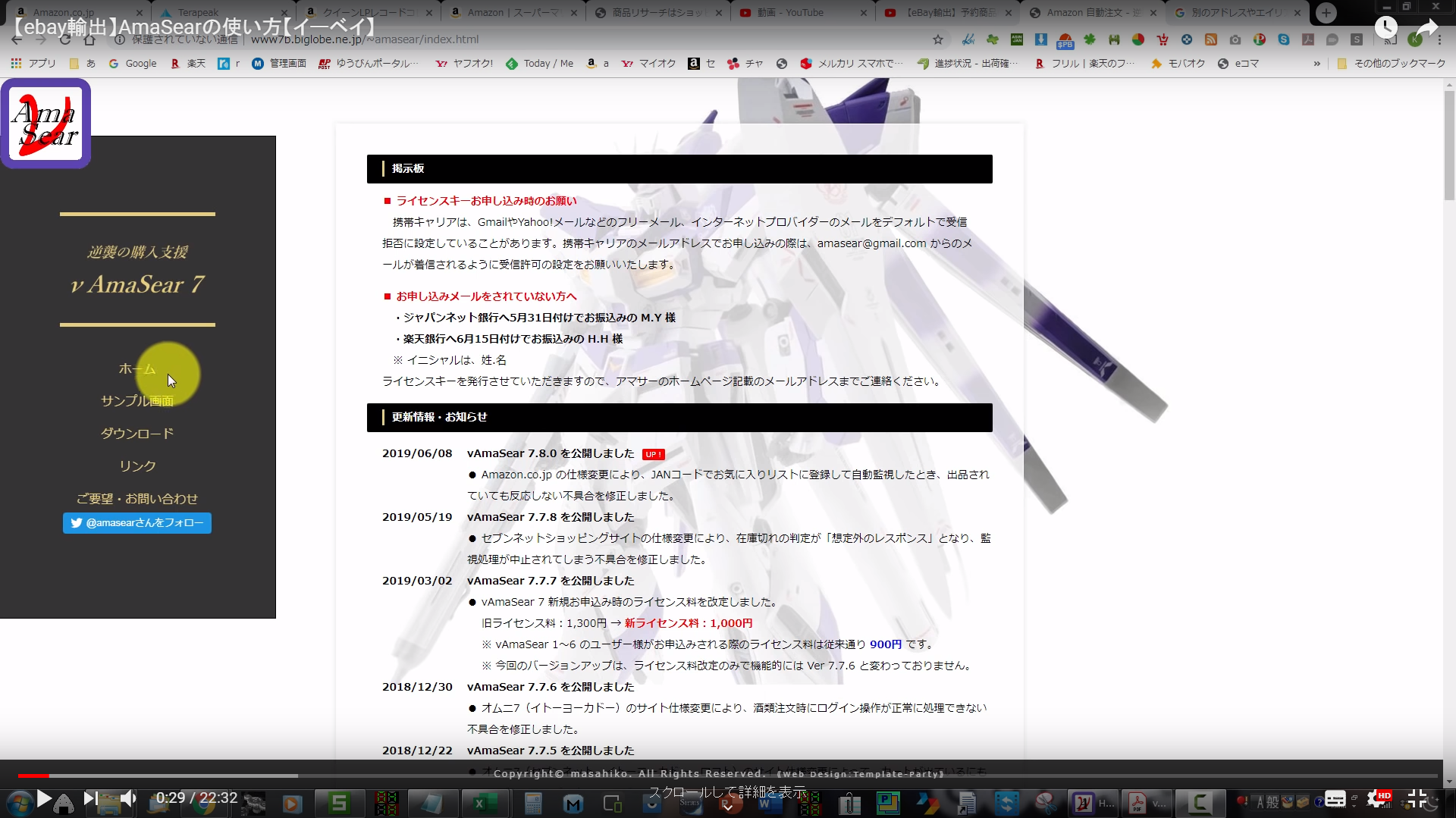The image size is (1456, 818).
Task: Click the PDF extension icon
Action: pos(1308,39)
